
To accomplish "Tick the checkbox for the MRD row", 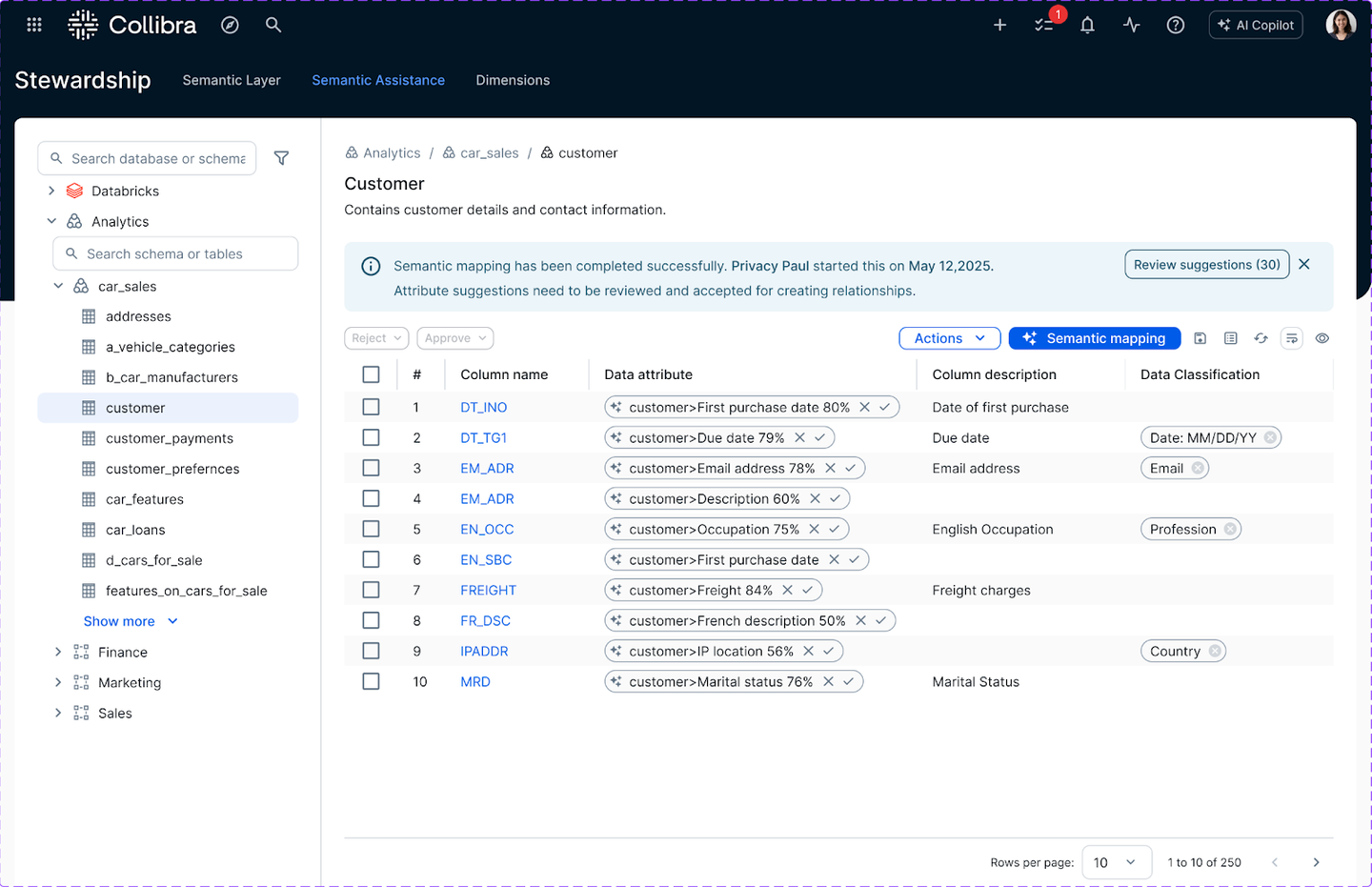I will 371,681.
